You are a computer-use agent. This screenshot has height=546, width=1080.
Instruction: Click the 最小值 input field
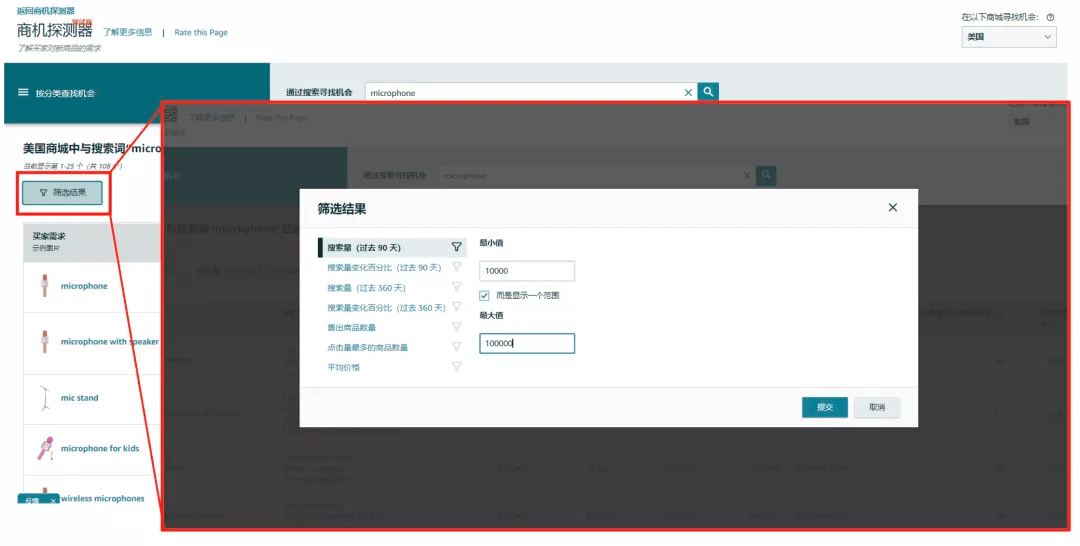pos(526,271)
